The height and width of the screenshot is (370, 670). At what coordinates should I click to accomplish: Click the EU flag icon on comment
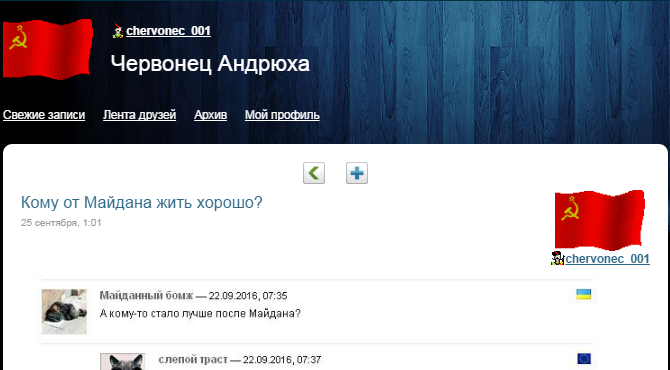coord(584,358)
